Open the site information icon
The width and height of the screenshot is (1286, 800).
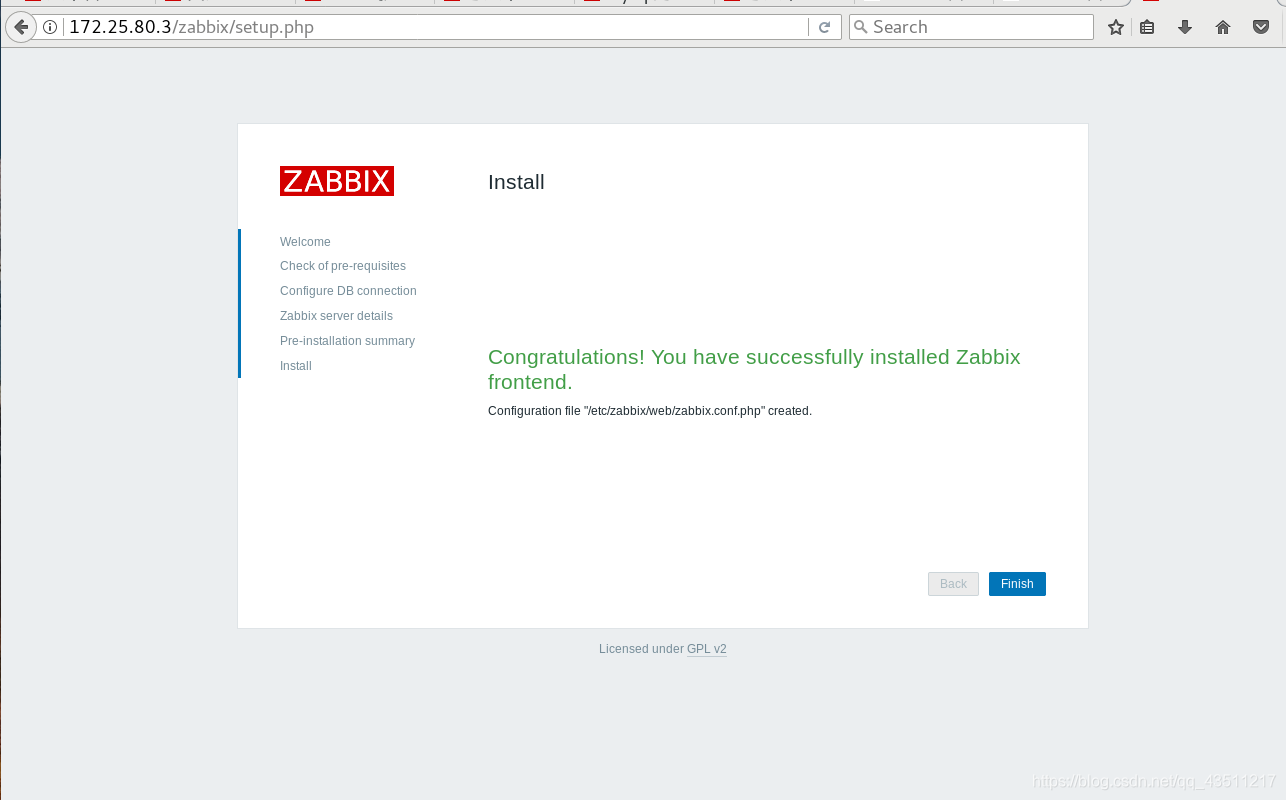pos(51,27)
